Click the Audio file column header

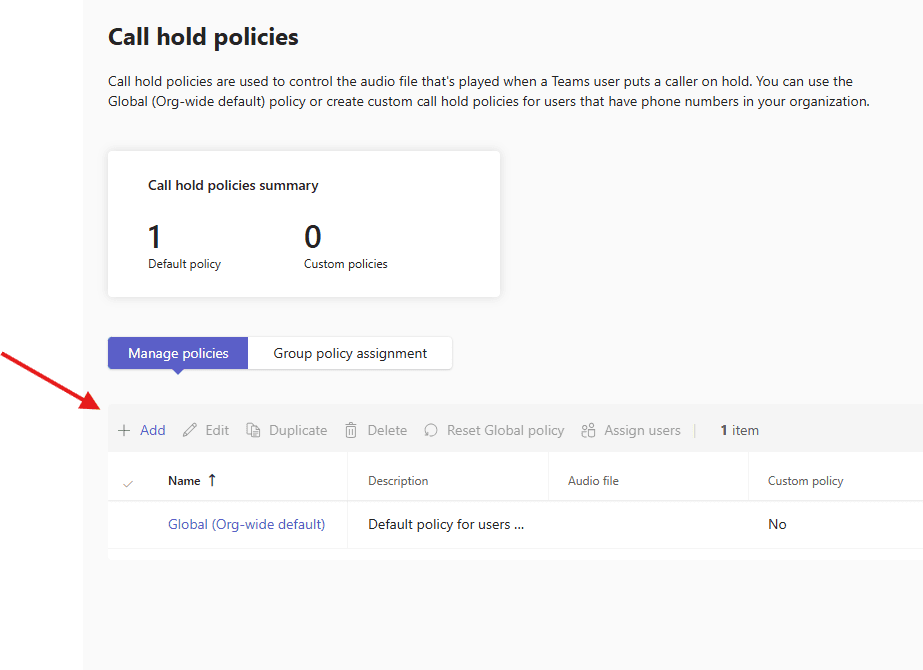(x=593, y=481)
